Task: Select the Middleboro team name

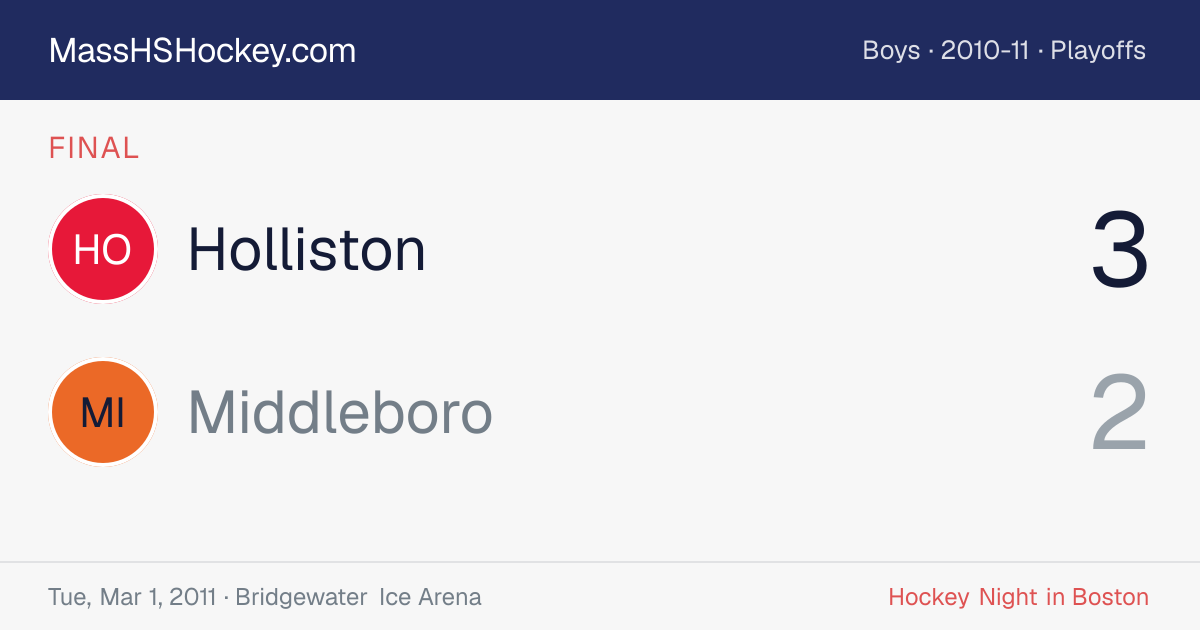Action: pyautogui.click(x=340, y=412)
